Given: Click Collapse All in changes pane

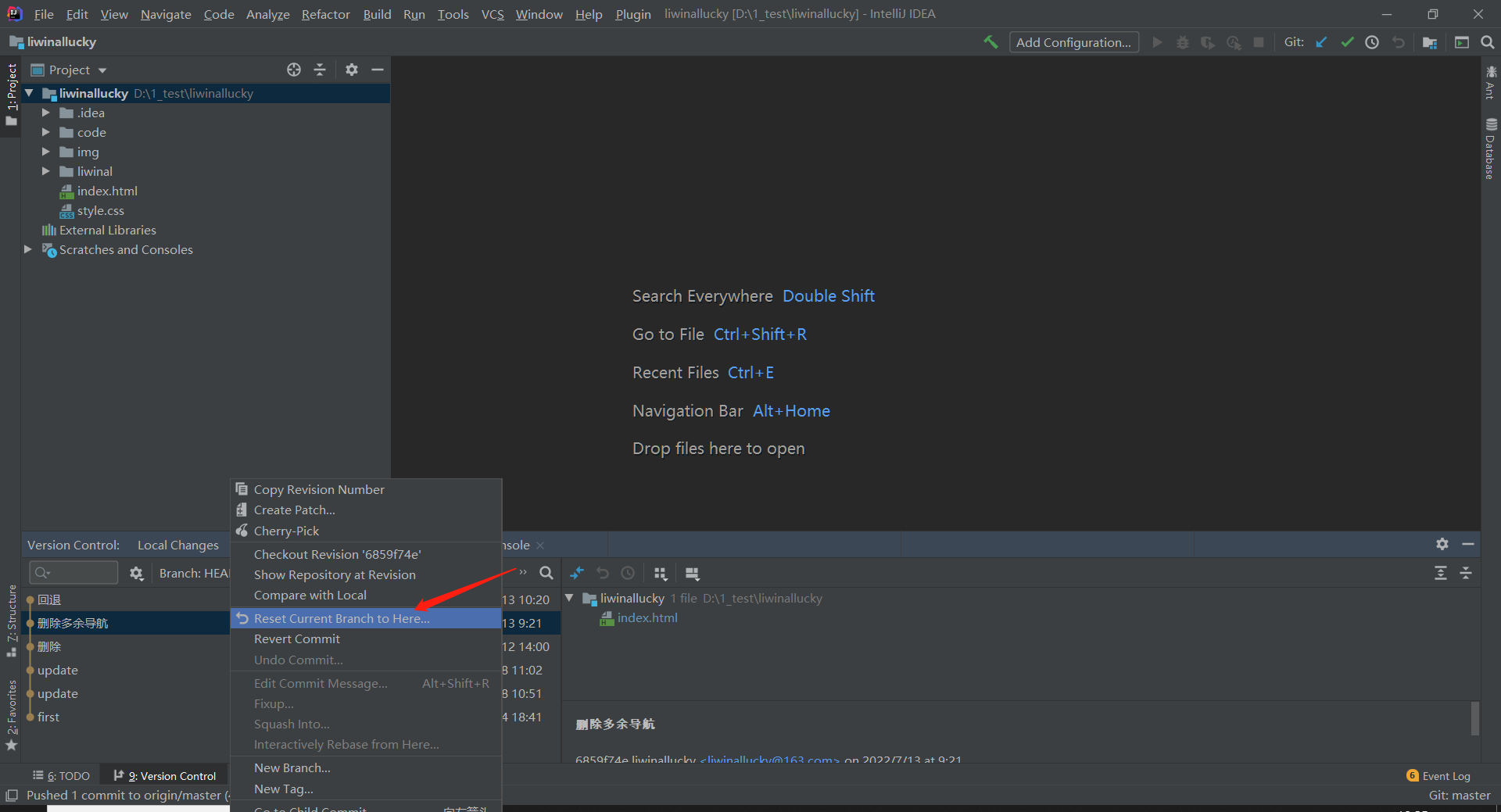Looking at the screenshot, I should tap(1466, 573).
